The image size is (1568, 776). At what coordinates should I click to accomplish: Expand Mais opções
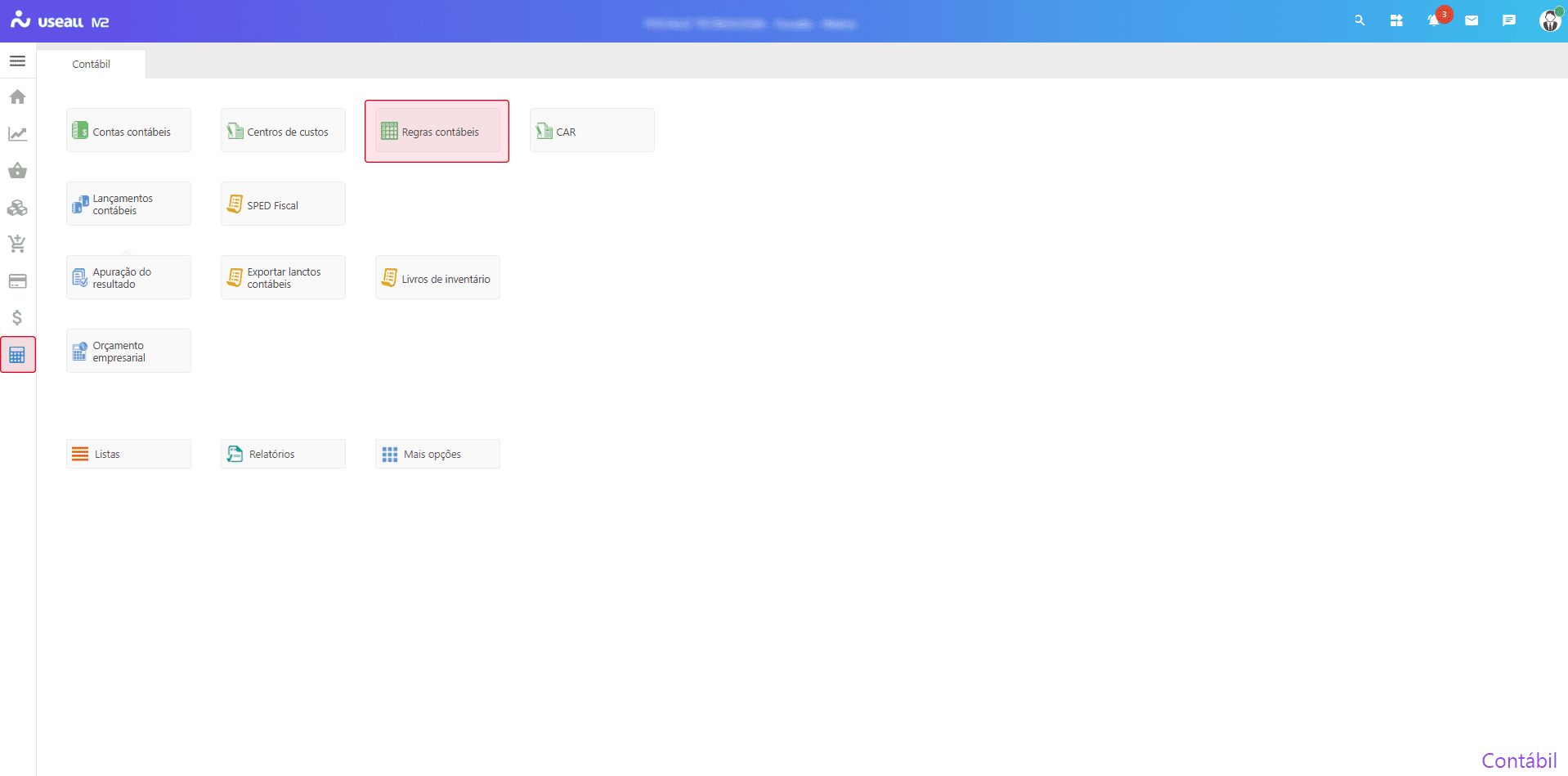437,454
